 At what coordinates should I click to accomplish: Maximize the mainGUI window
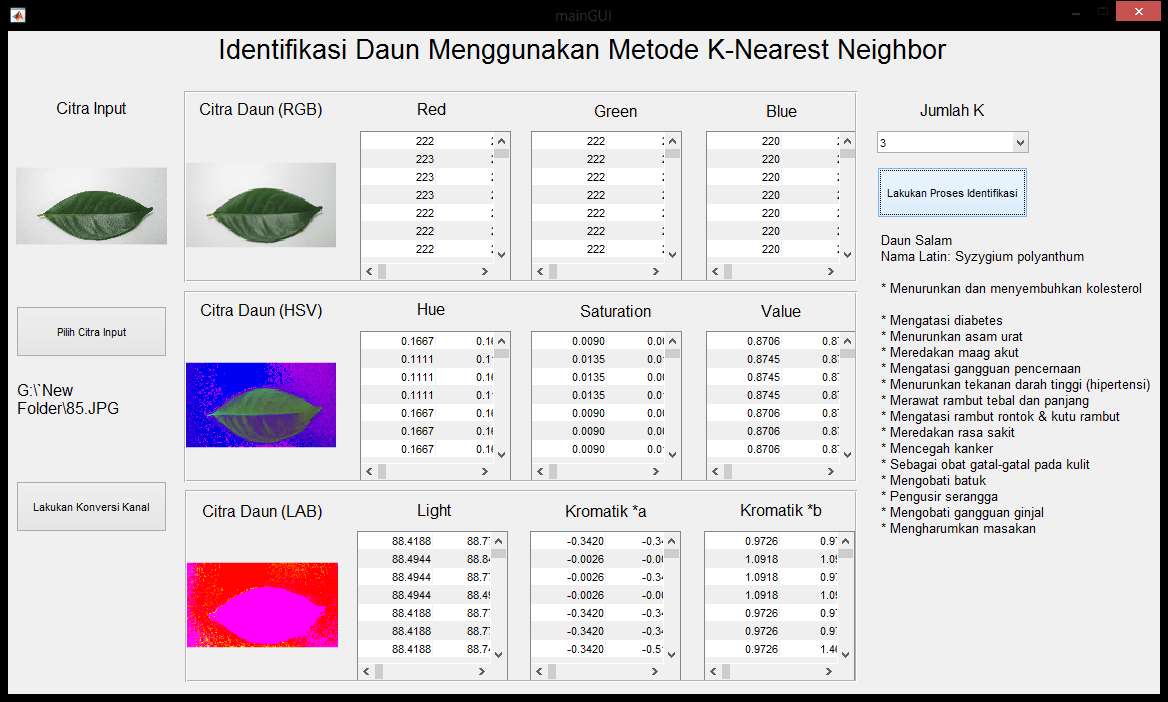1103,12
